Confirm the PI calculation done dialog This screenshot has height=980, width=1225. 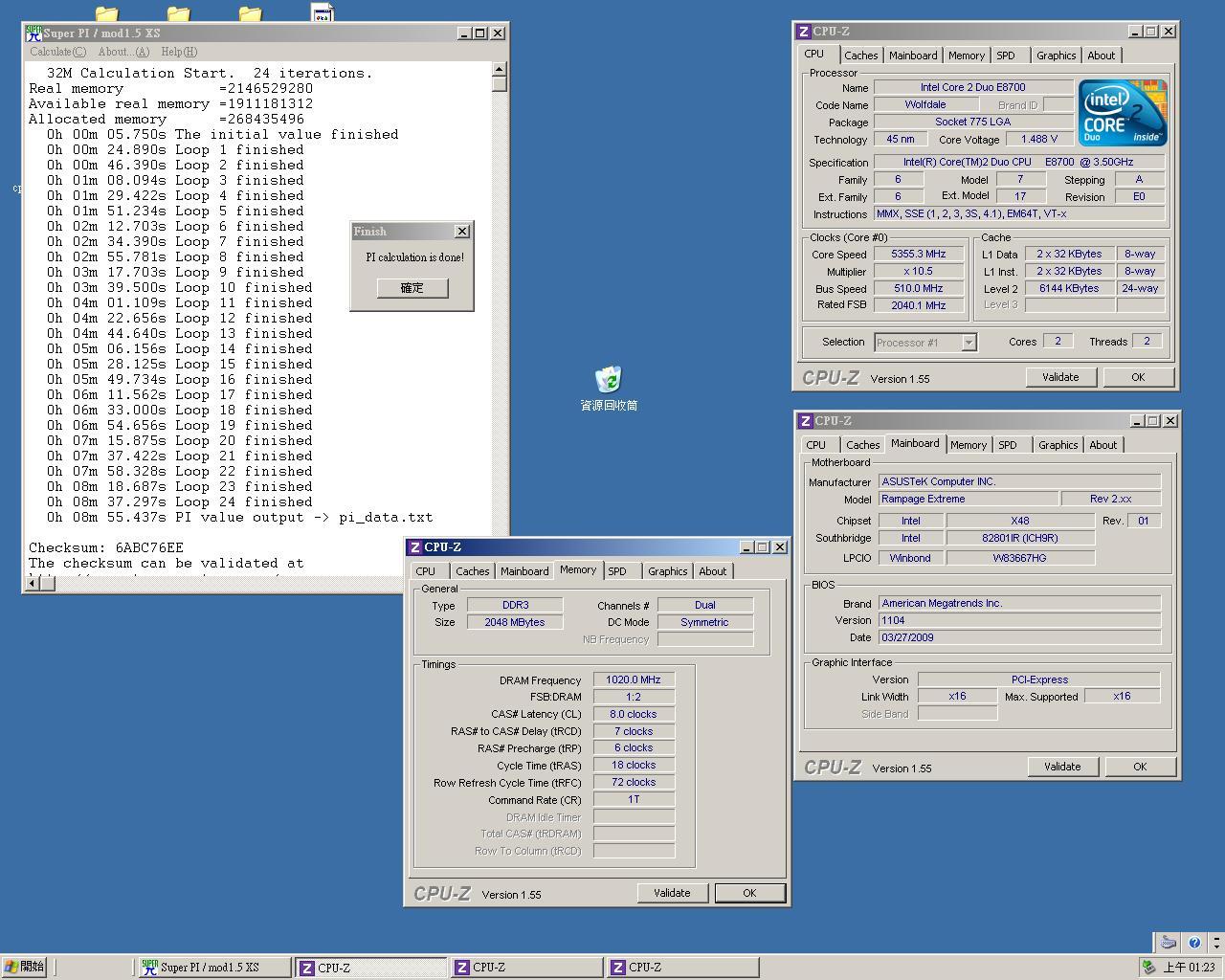(x=412, y=288)
